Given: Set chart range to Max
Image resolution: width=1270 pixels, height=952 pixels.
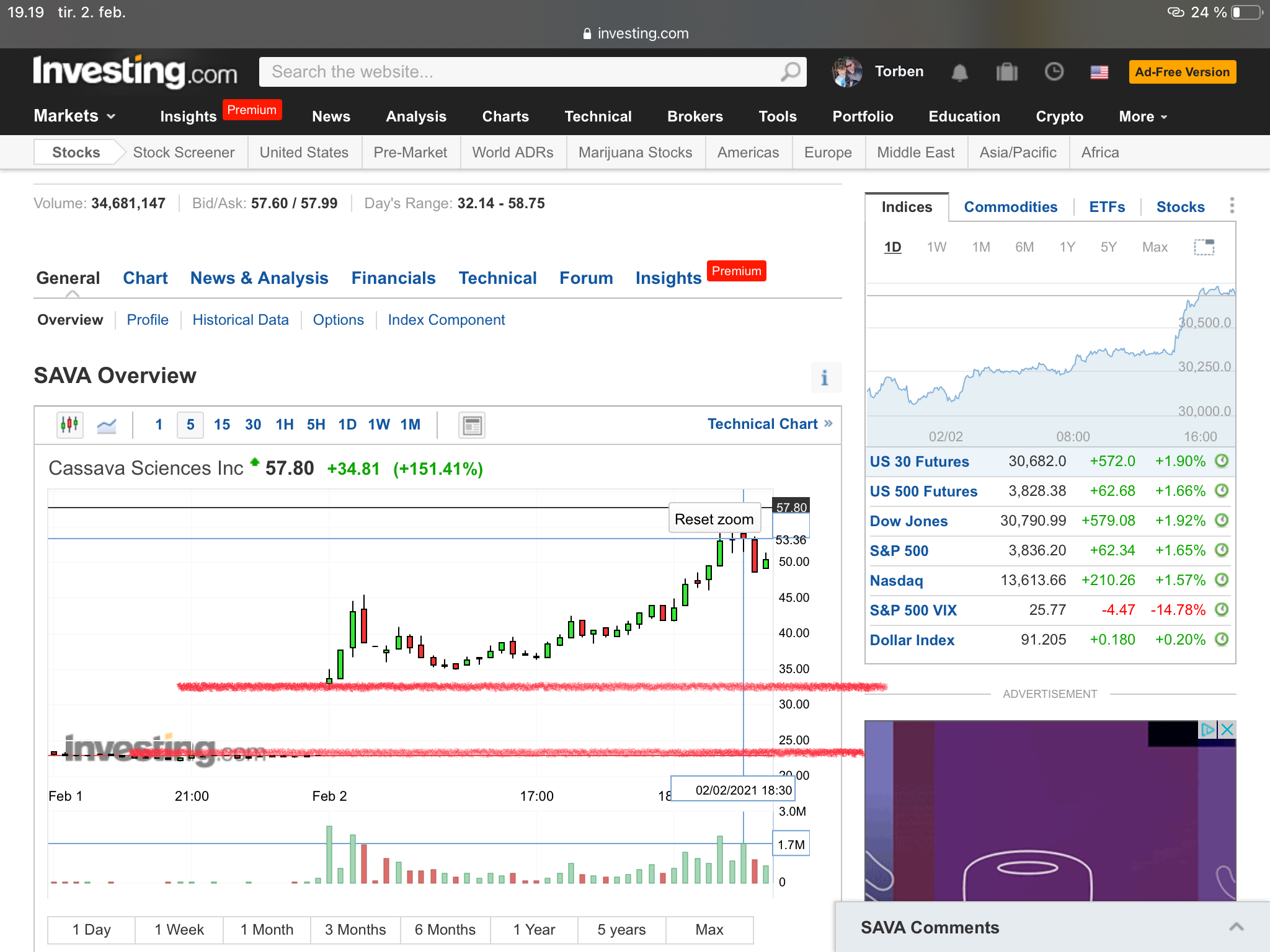Looking at the screenshot, I should pyautogui.click(x=709, y=930).
